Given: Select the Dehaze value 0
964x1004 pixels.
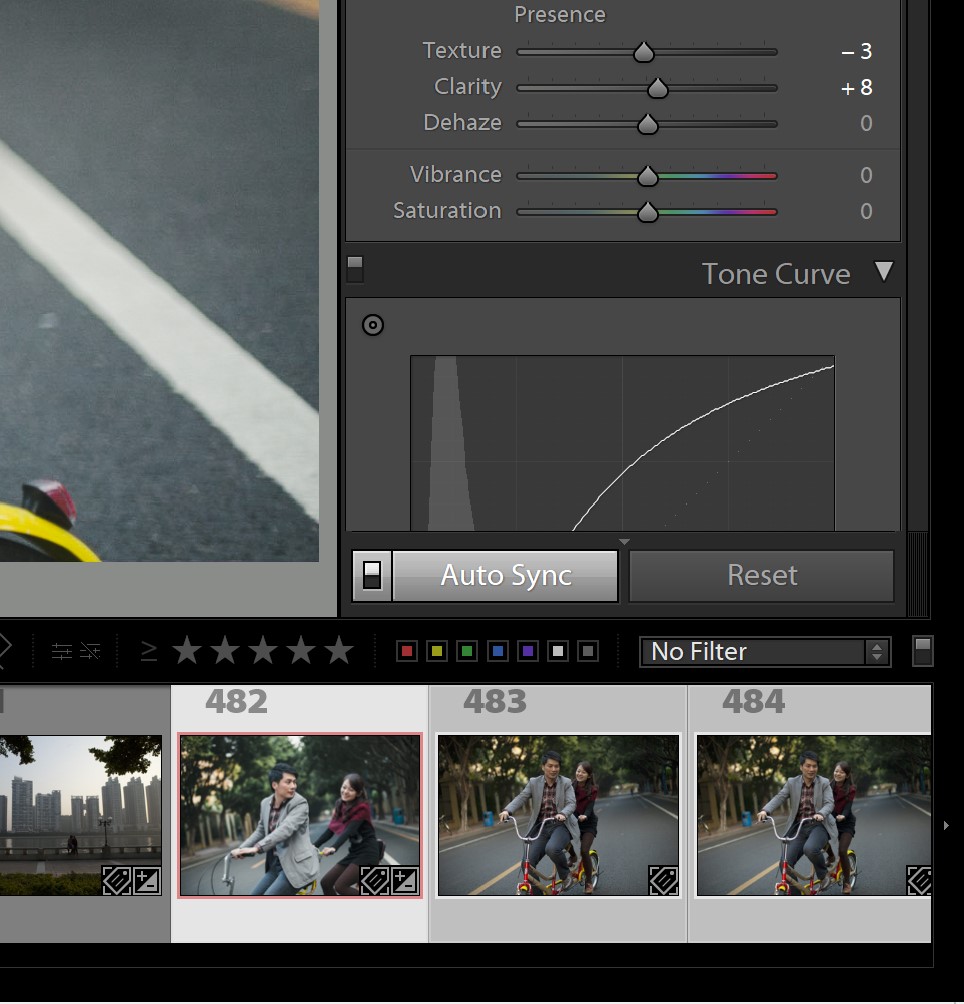Looking at the screenshot, I should 866,123.
